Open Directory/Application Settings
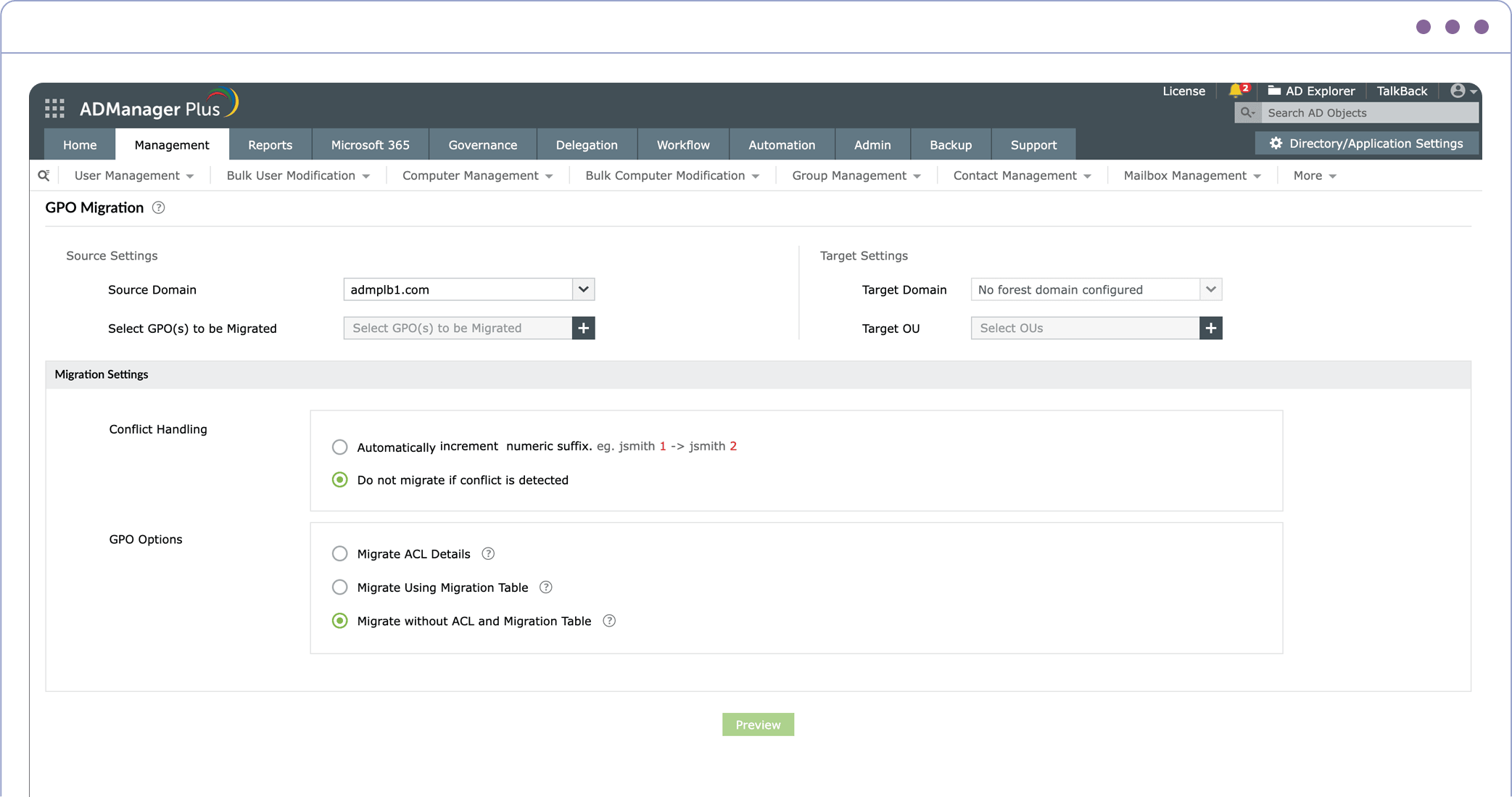 pyautogui.click(x=1367, y=144)
